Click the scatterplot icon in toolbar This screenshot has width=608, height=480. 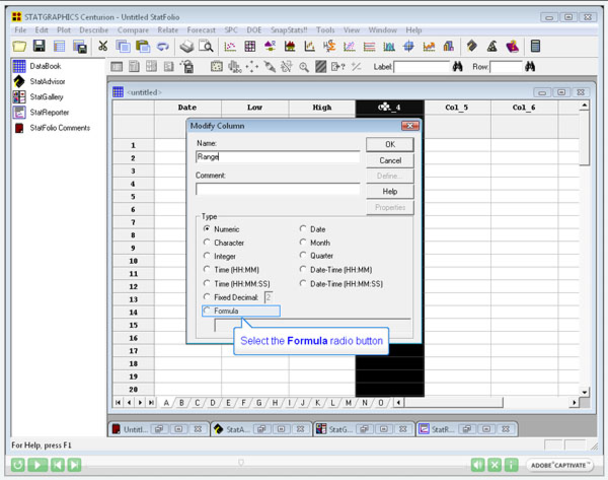[x=230, y=47]
